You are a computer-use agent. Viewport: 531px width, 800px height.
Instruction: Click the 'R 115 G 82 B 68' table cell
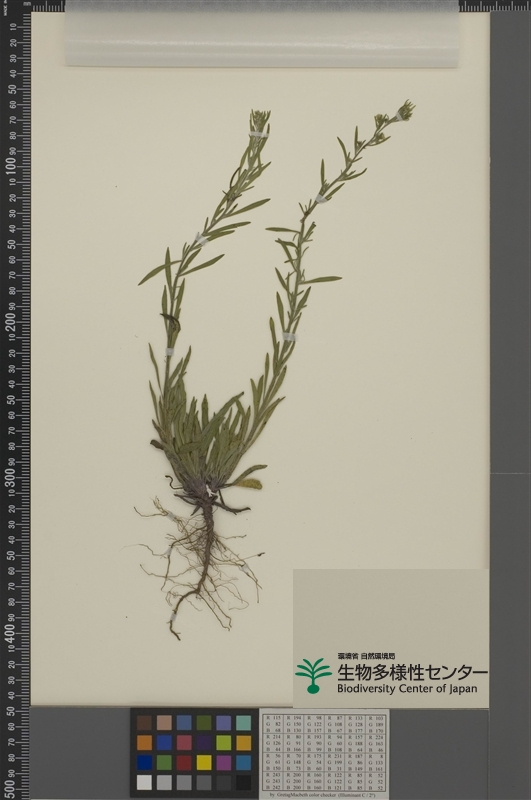[273, 723]
